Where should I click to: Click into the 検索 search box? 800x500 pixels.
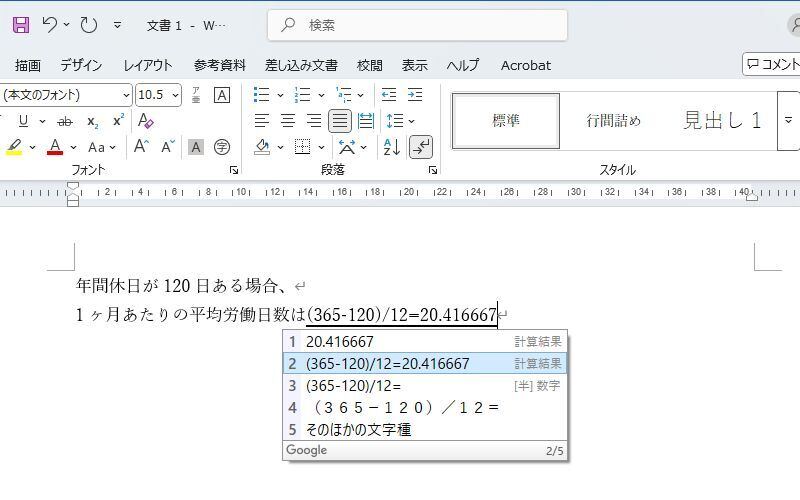coord(417,25)
